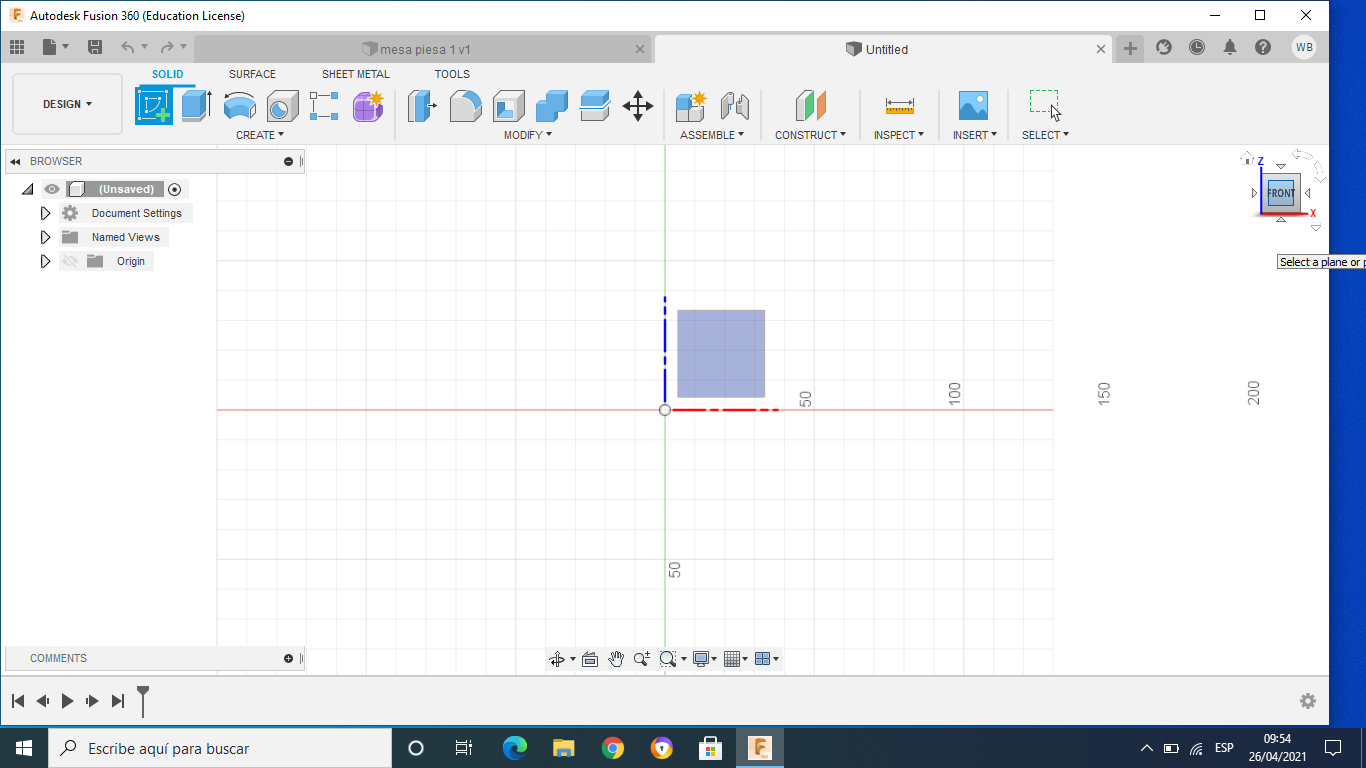Open the SELECT dropdown menu
The height and width of the screenshot is (768, 1366).
click(1045, 135)
